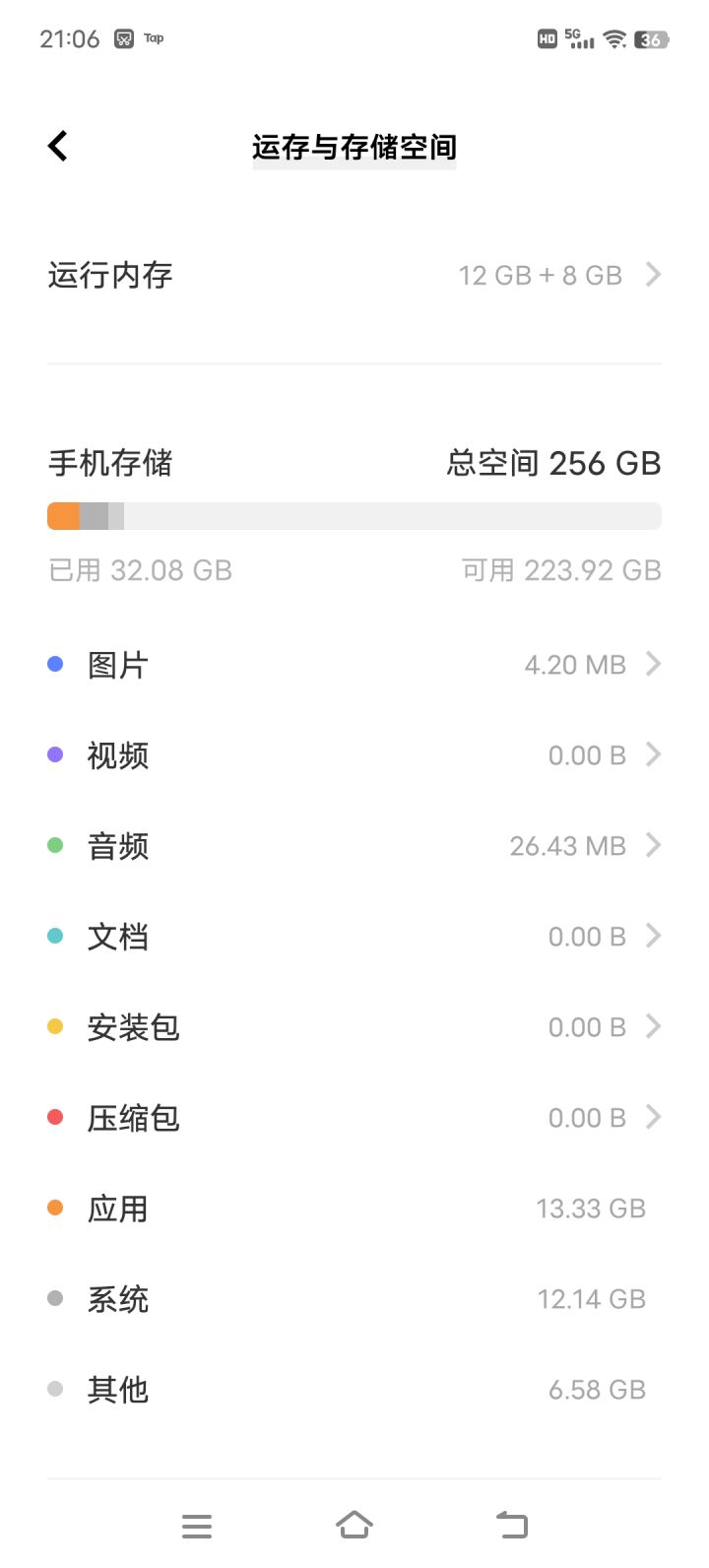Tap the navigation bar home icon
Screen dimensions: 709x1568
click(354, 1525)
